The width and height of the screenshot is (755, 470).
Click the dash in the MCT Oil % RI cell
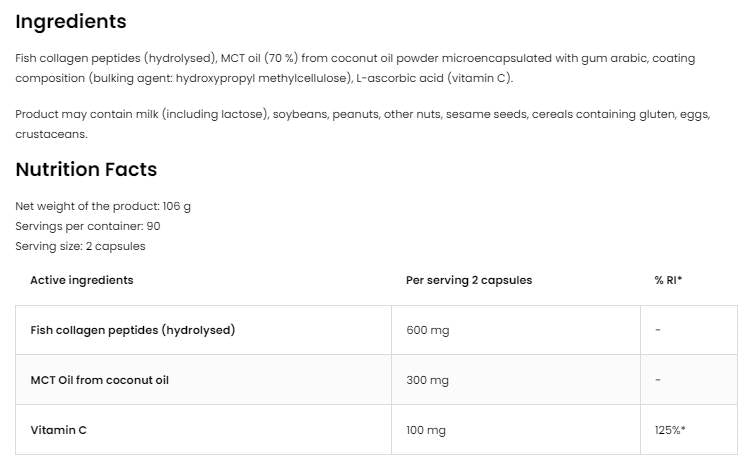(x=658, y=380)
